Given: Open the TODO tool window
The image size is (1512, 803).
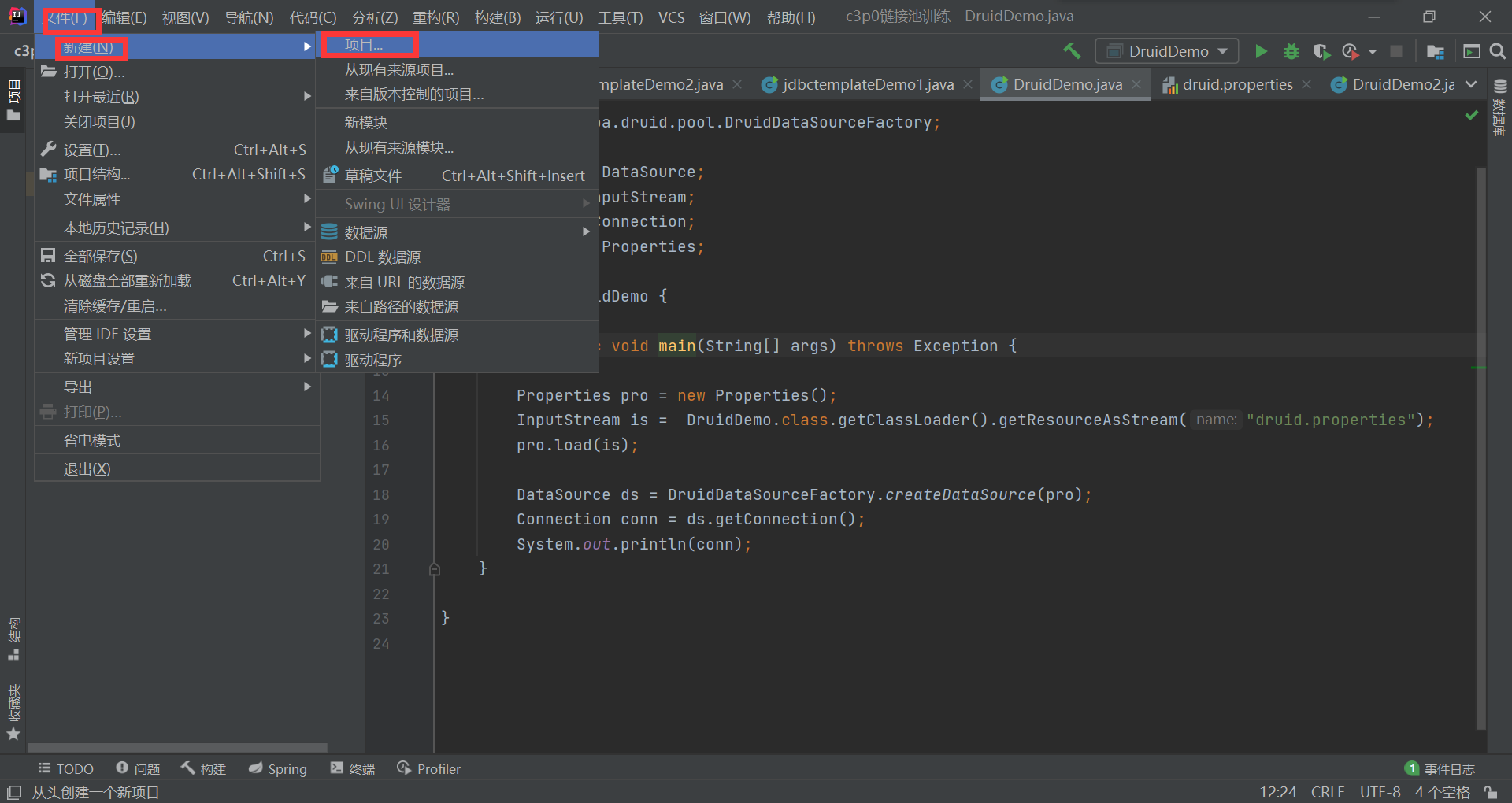Looking at the screenshot, I should 66,768.
